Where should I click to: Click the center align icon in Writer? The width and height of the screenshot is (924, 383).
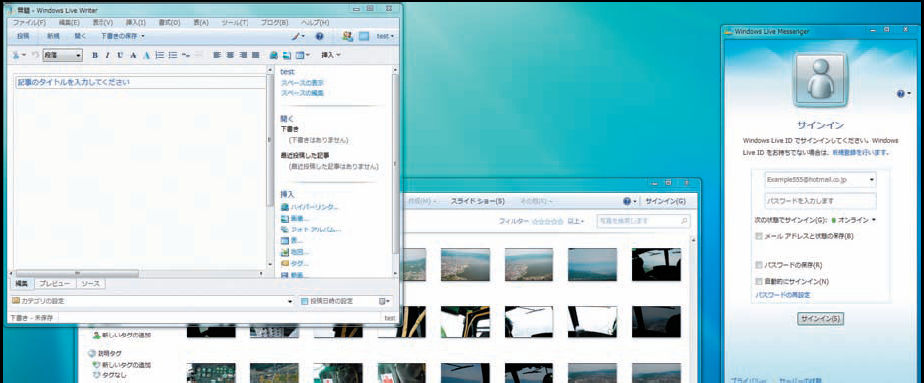(230, 55)
